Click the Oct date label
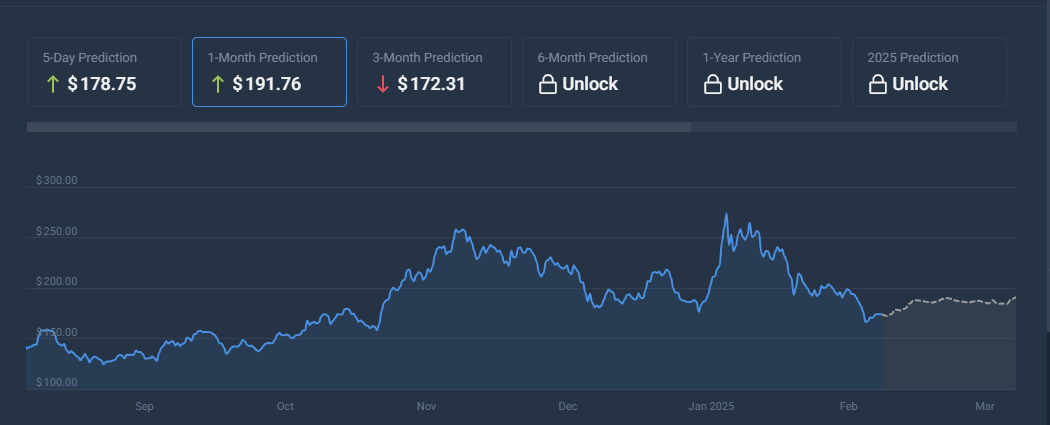Viewport: 1050px width, 425px height. [x=285, y=406]
